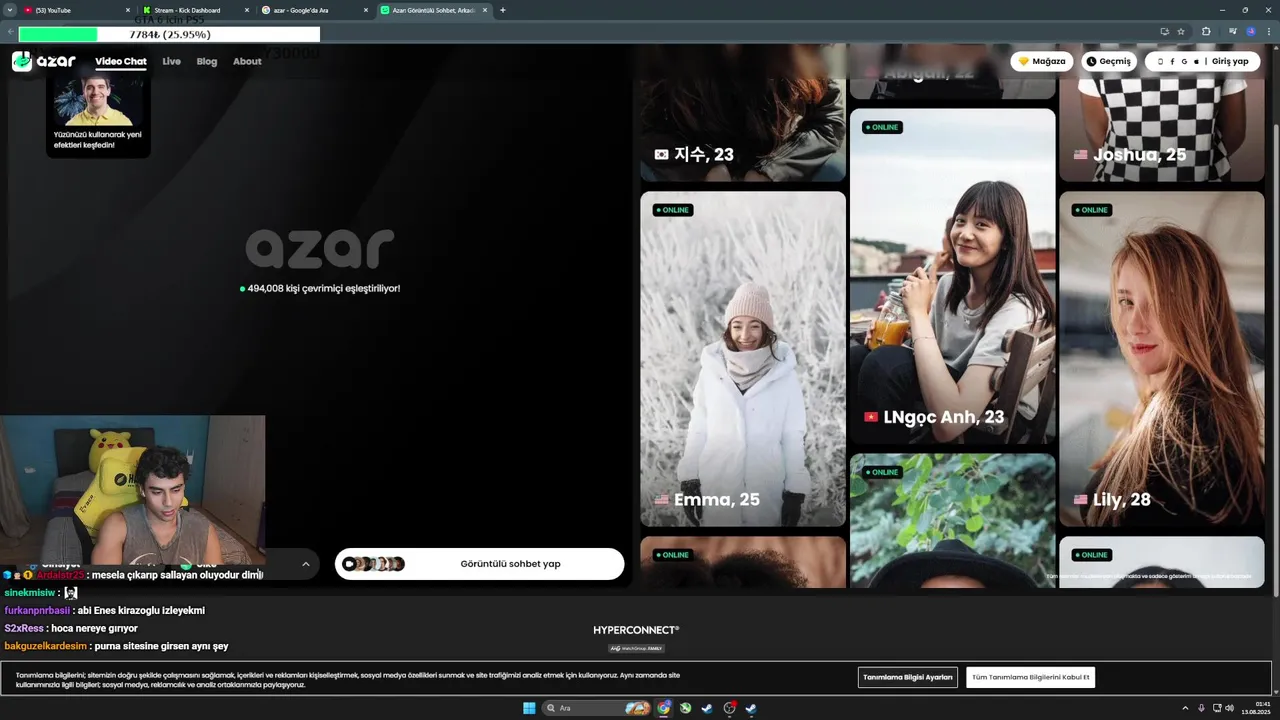1280x720 pixels.
Task: Click chat username sinekmisiw
Action: (29, 593)
